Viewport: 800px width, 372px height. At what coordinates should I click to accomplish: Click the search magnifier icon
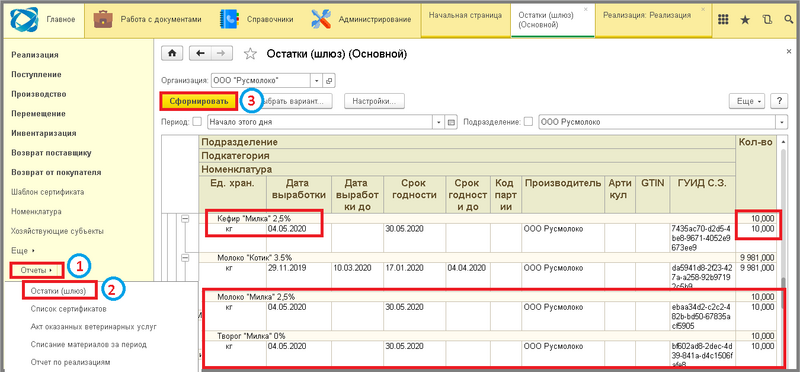[x=789, y=19]
